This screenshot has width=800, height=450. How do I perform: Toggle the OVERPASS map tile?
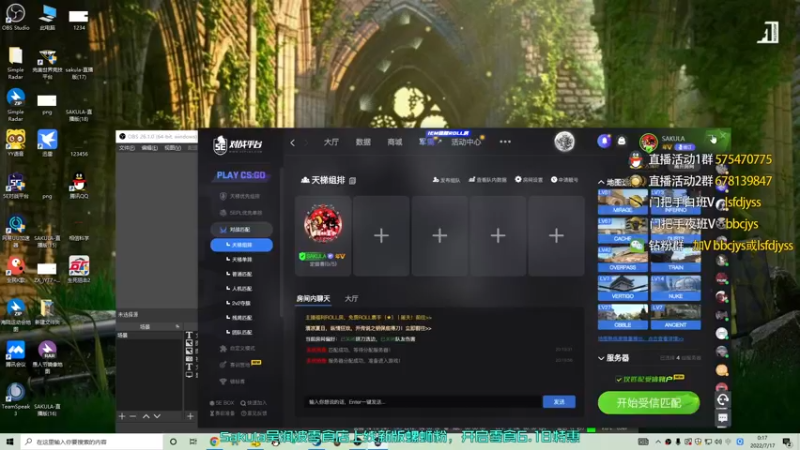click(x=622, y=259)
